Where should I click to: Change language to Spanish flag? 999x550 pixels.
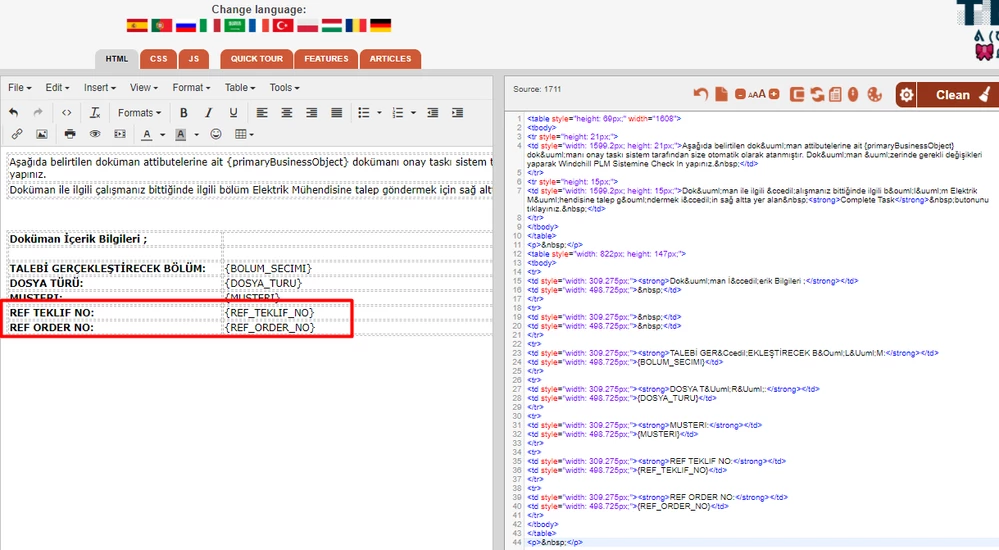tap(137, 25)
